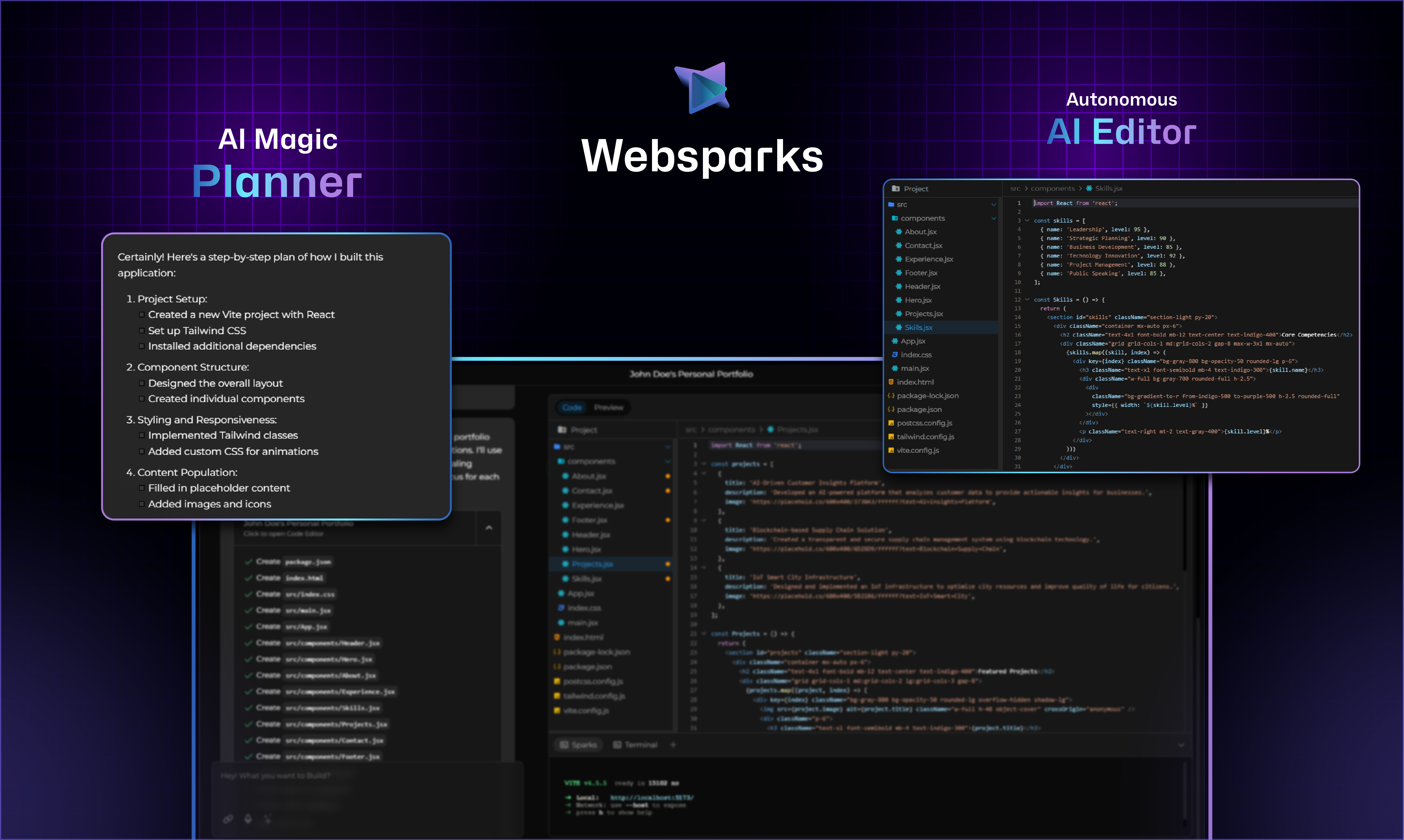
Task: Open Experience.jsx via its React icon in the AI Editor card
Action: point(899,259)
